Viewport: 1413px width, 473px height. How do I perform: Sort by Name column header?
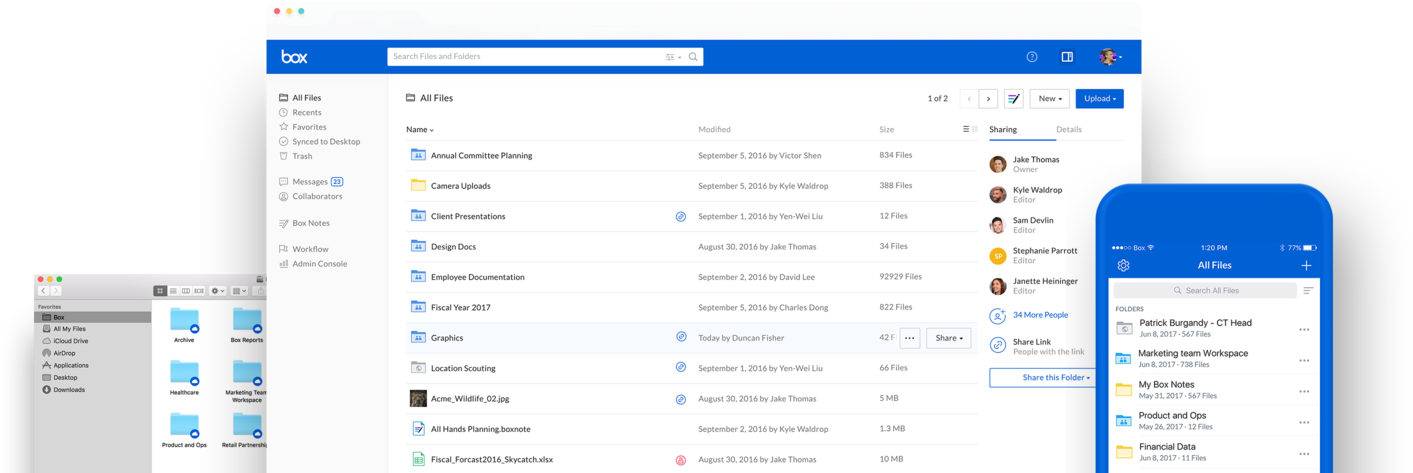(420, 130)
